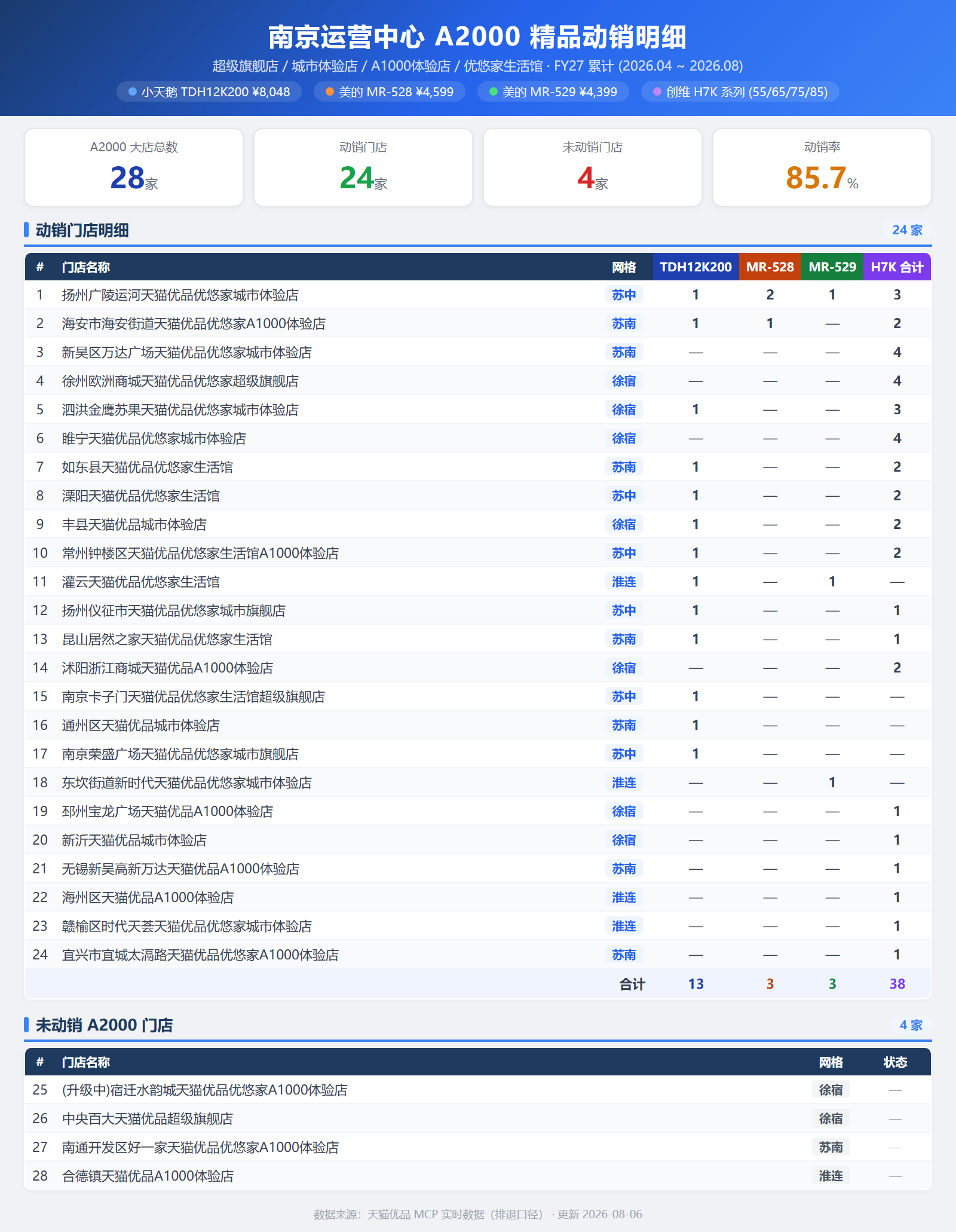
Task: Select row 如东县天猫优品优悠家生活馆
Action: (478, 467)
